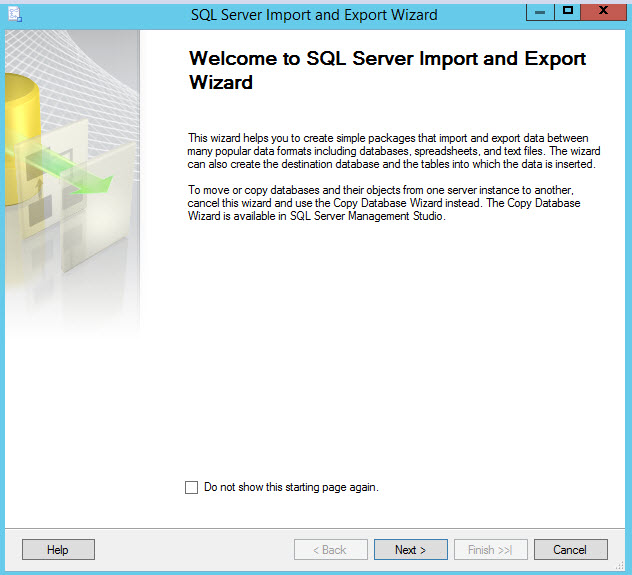632x575 pixels.
Task: Go to the next wizard page
Action: coord(411,550)
